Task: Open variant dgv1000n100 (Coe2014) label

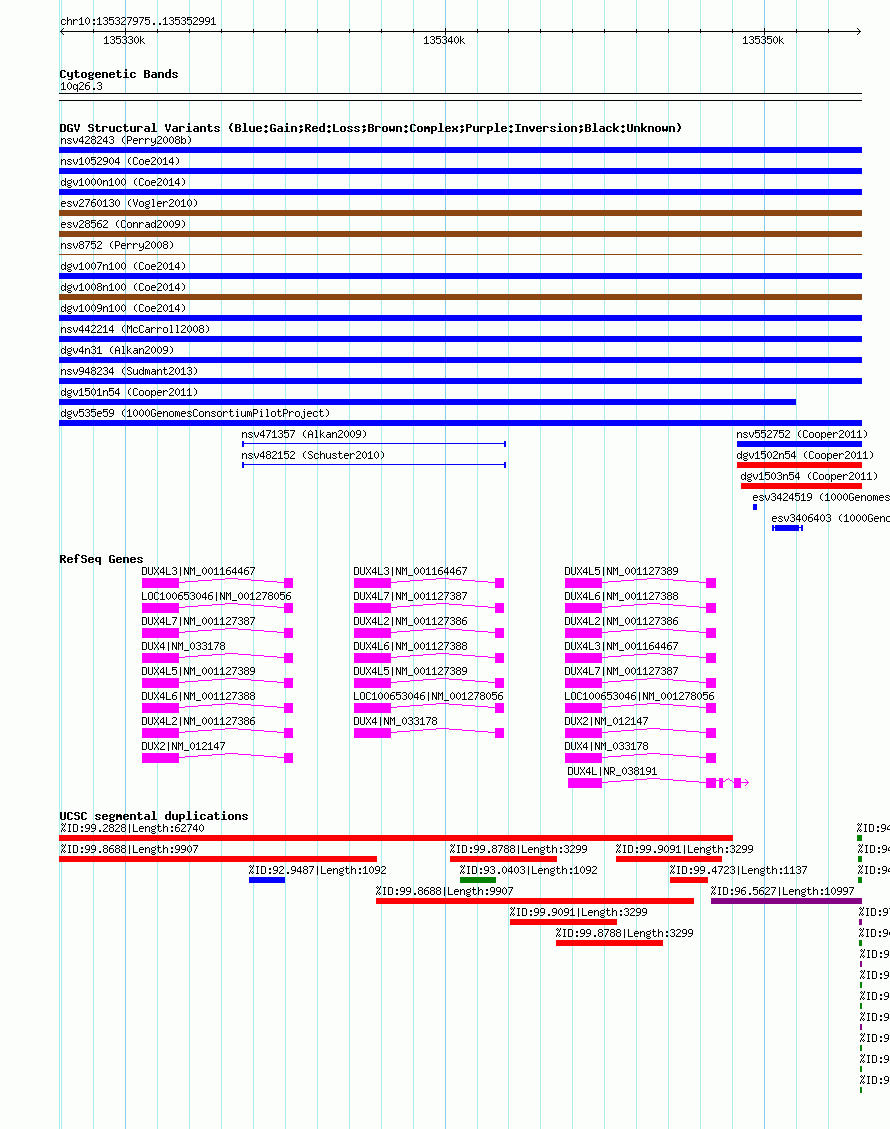Action: tap(123, 182)
